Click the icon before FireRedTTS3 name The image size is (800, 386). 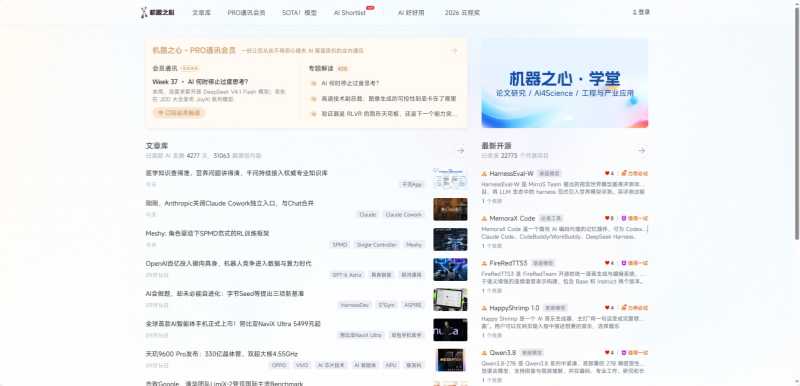tap(484, 263)
